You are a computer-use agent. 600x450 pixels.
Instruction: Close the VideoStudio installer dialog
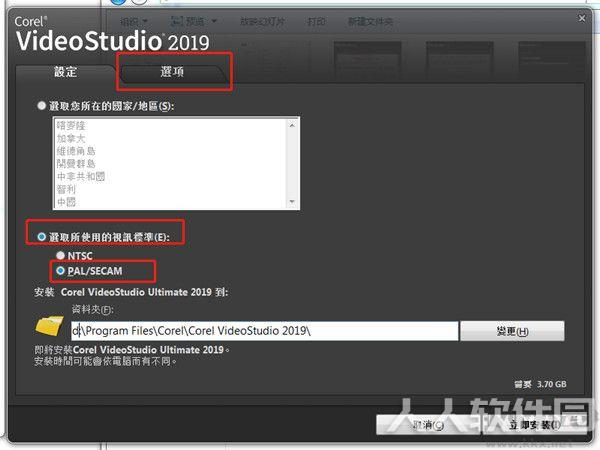(582, 18)
